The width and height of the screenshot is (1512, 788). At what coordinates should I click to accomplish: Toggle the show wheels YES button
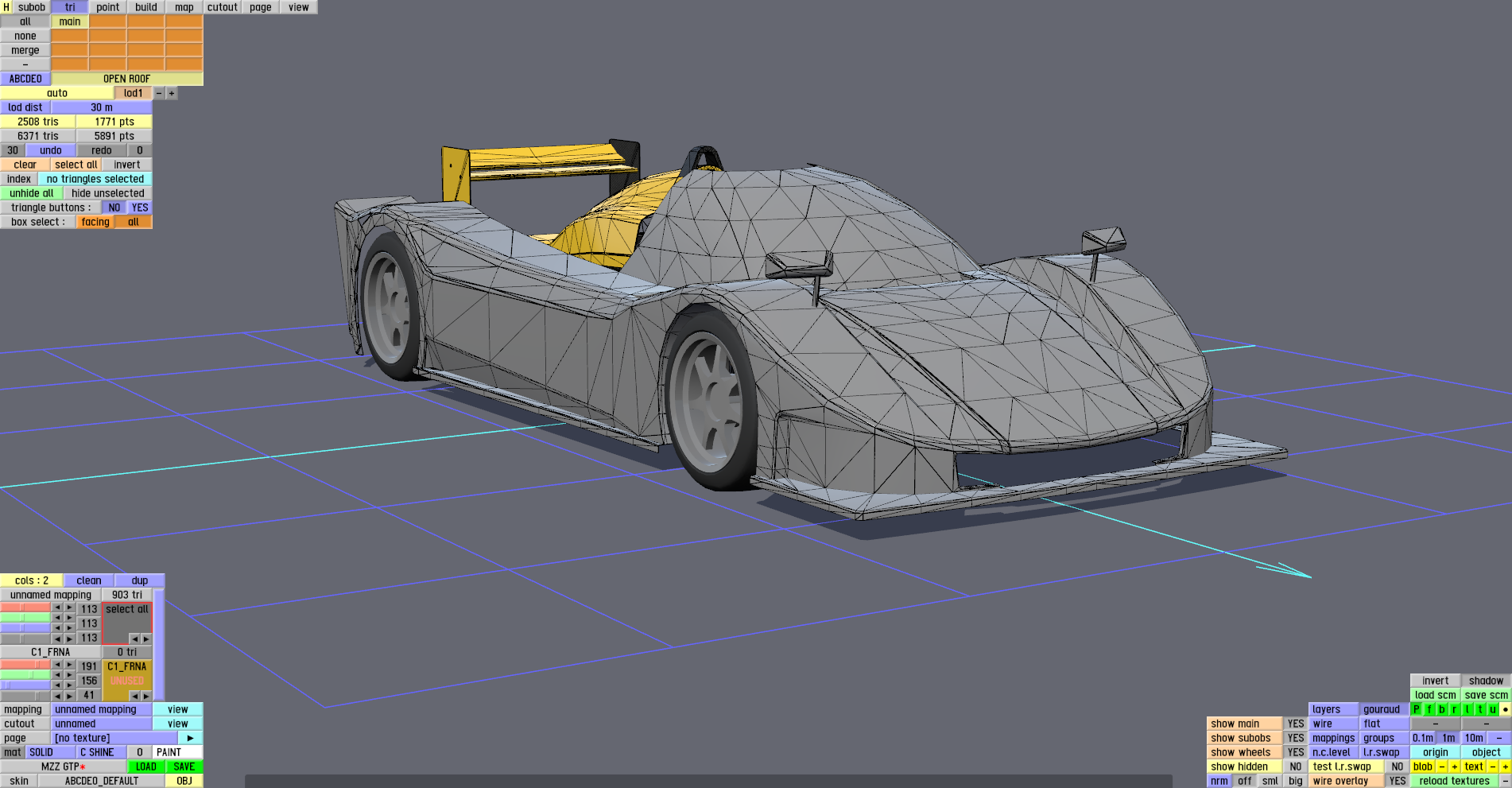pos(1296,752)
